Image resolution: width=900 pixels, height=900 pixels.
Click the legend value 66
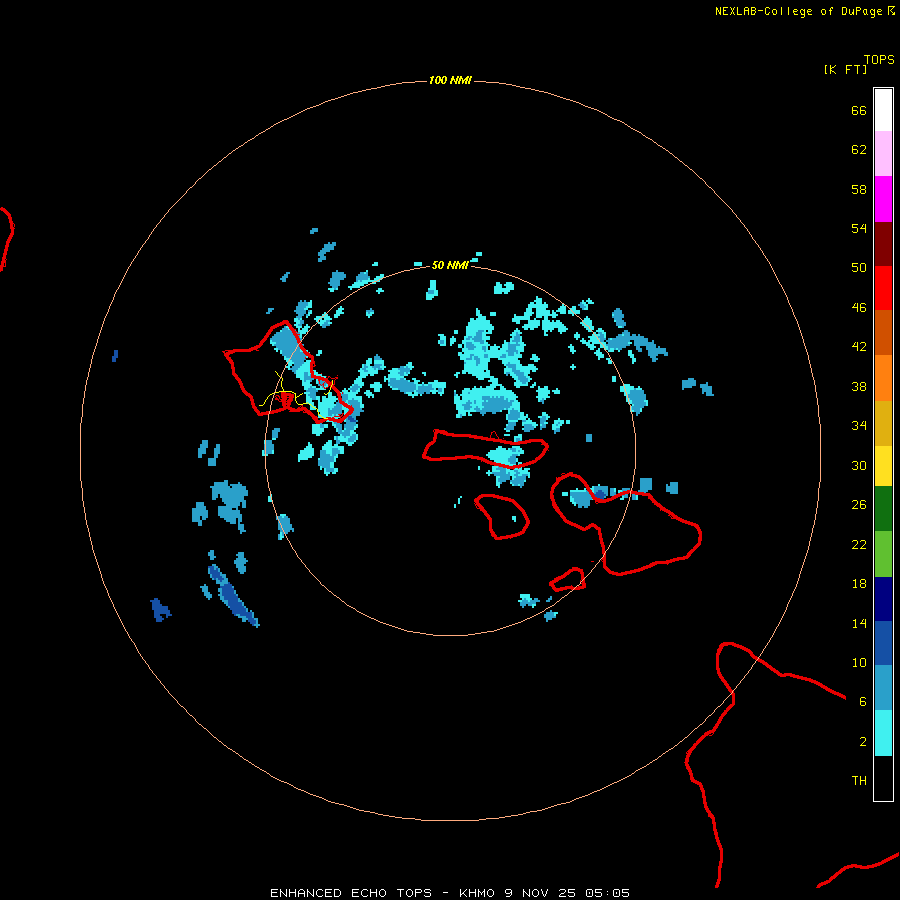click(x=859, y=110)
